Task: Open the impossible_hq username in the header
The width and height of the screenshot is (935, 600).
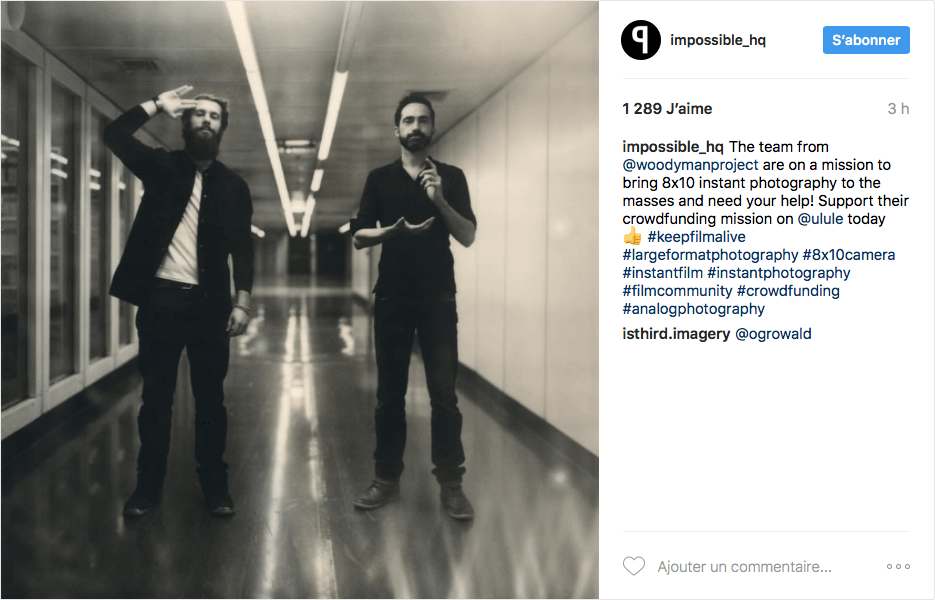Action: click(x=717, y=40)
